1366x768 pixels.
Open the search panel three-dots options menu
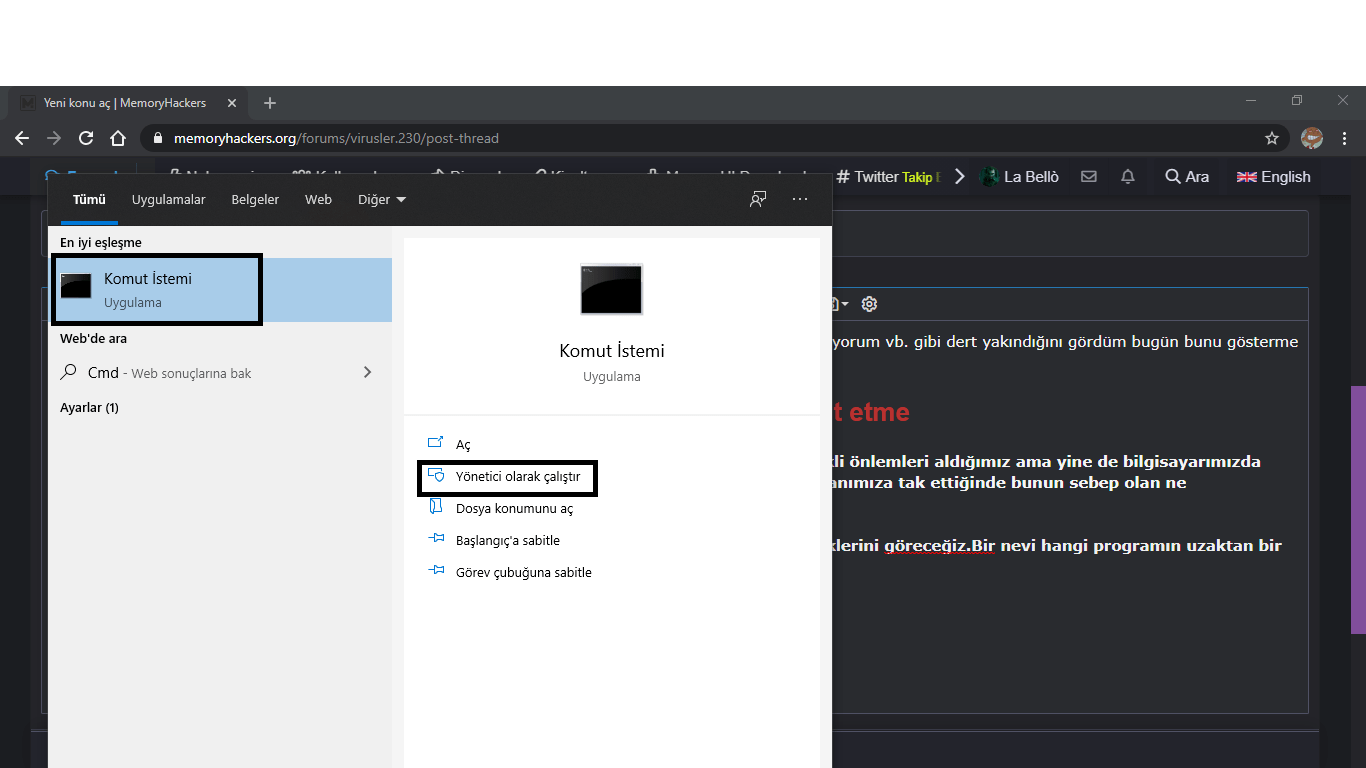point(800,199)
